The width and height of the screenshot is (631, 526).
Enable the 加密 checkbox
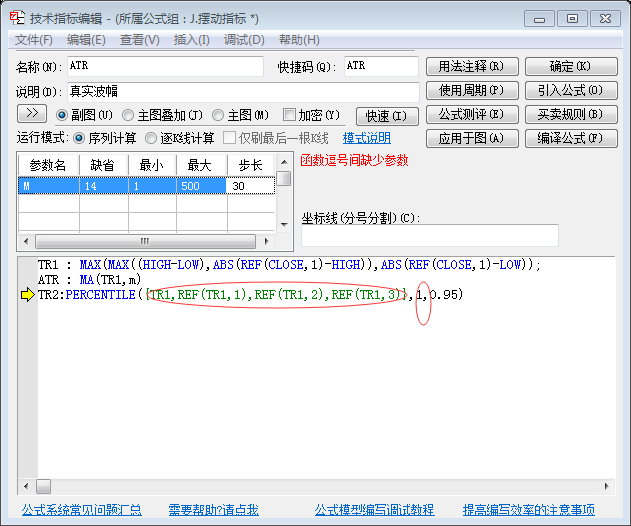click(x=289, y=115)
